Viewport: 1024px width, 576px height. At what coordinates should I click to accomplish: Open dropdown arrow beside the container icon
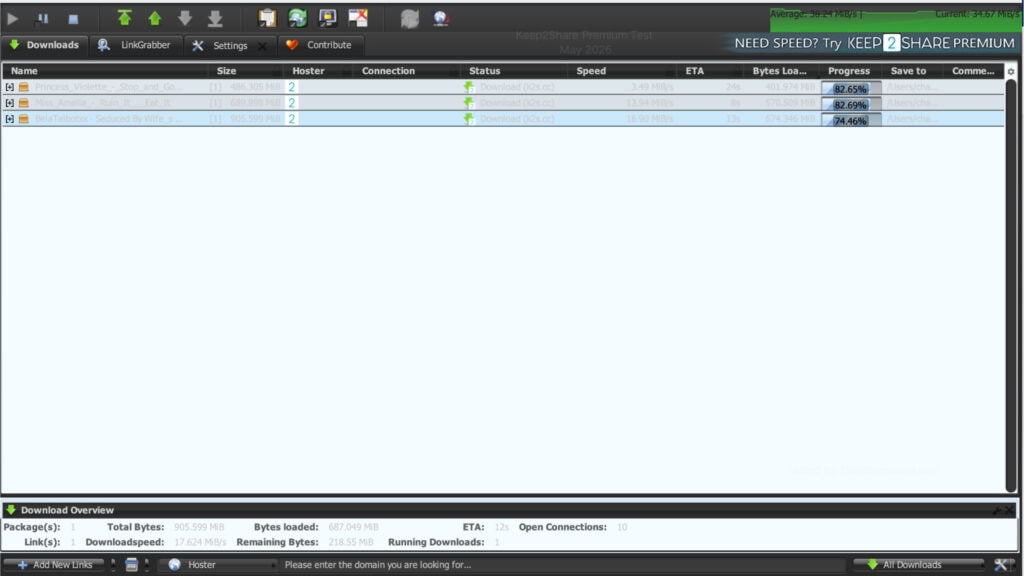pos(146,564)
